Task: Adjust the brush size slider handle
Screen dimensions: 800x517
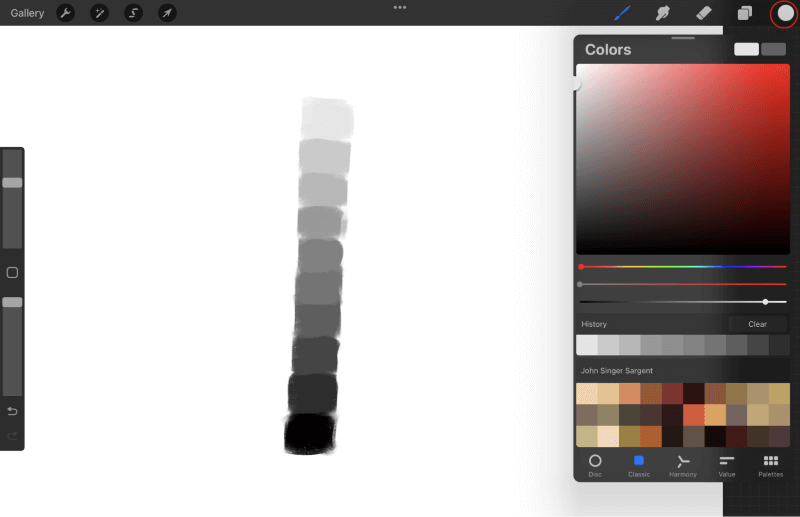Action: pyautogui.click(x=12, y=183)
